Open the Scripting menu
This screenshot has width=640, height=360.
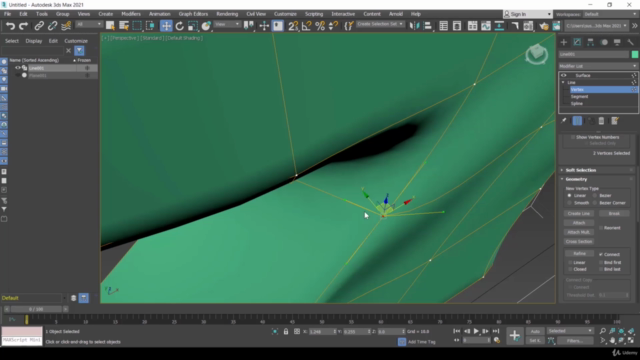pos(314,14)
